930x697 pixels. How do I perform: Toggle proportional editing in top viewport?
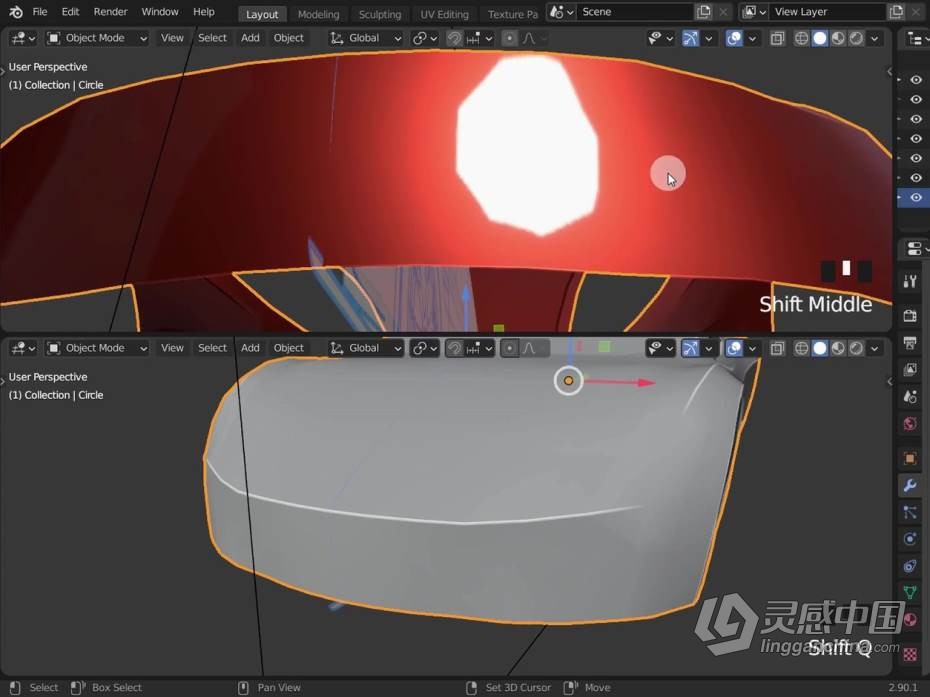[509, 39]
